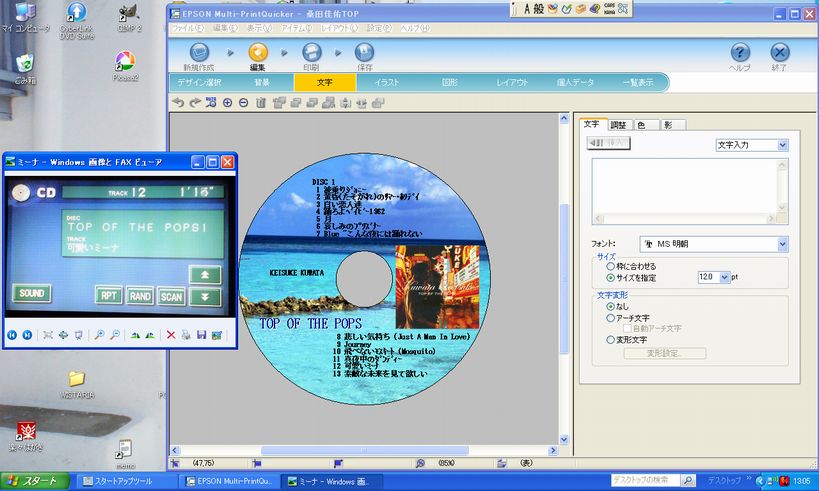This screenshot has width=819, height=491.
Task: Select 枠に合わせる size option
Action: coord(631,266)
